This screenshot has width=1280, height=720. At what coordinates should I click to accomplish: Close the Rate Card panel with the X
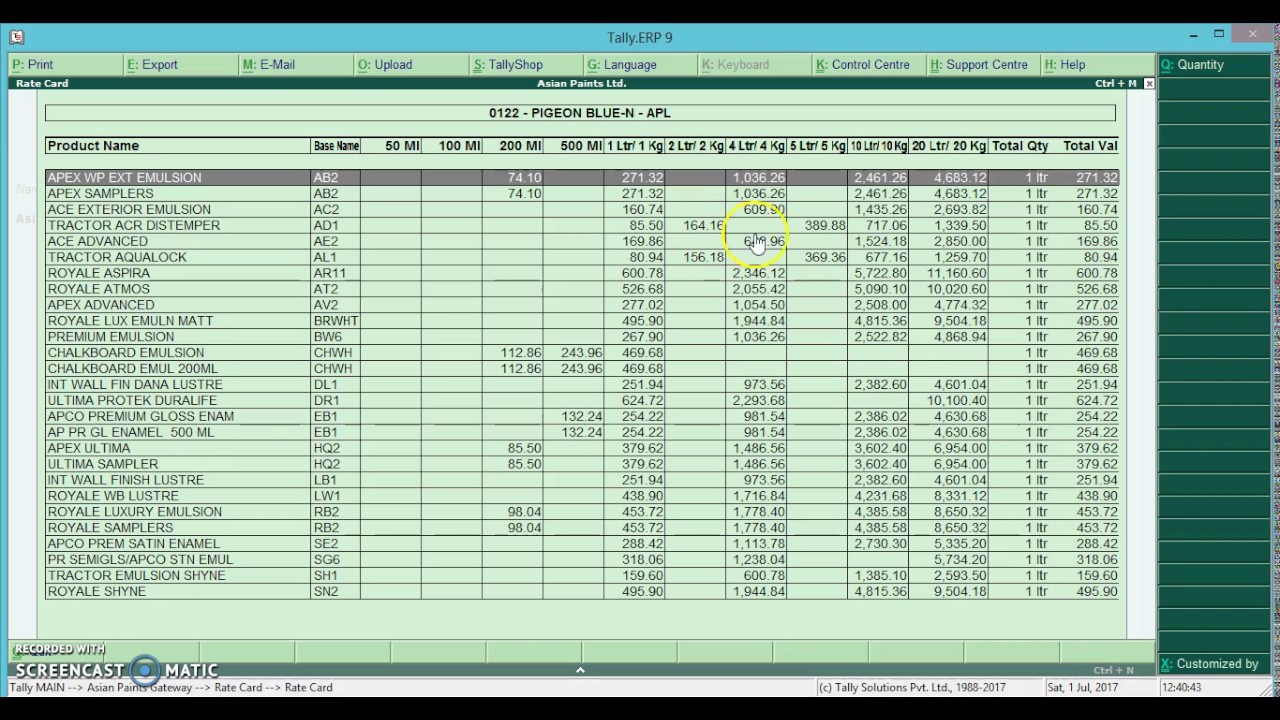1149,84
